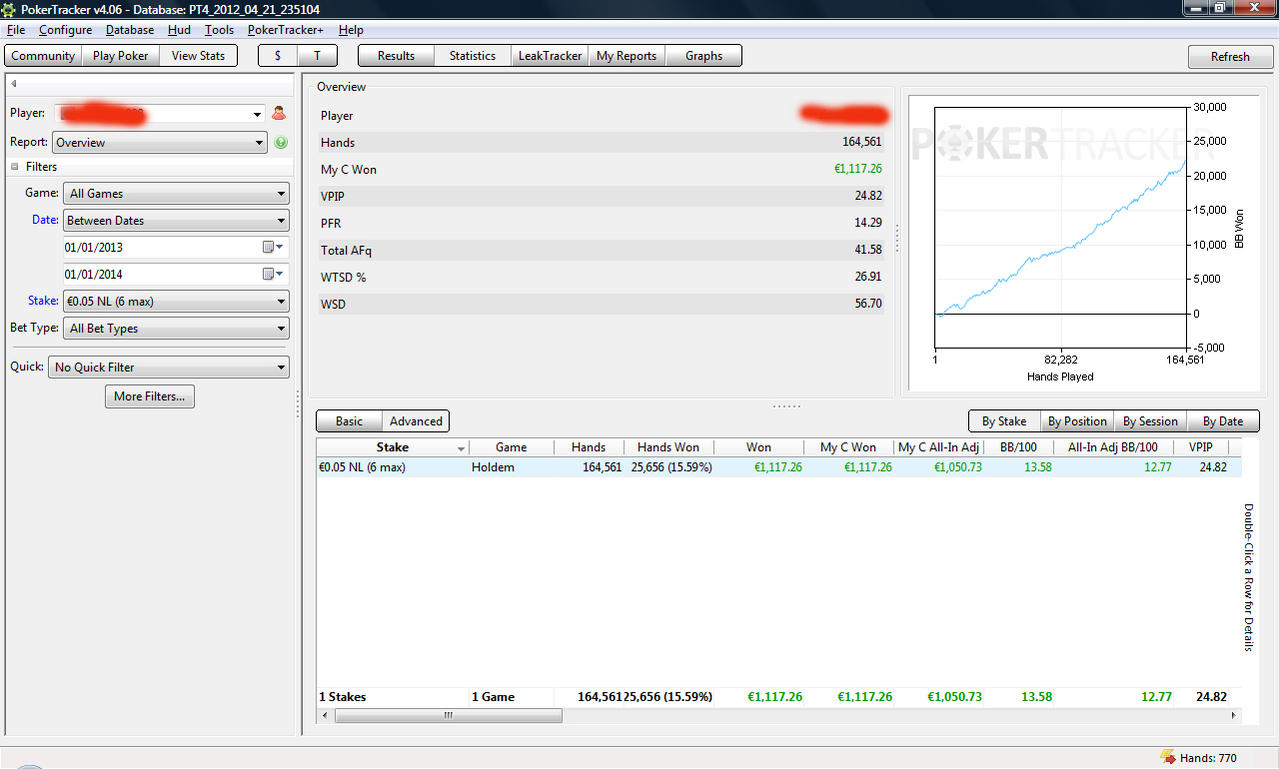Sort by the Hands Won column header
The height and width of the screenshot is (769, 1279).
pos(668,448)
